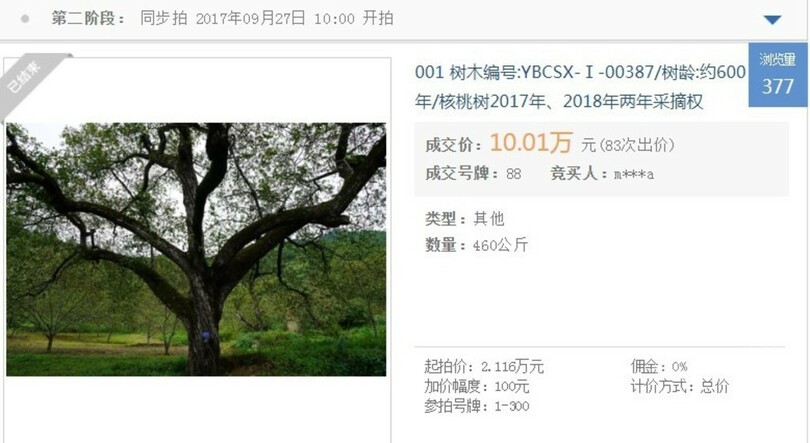This screenshot has width=810, height=443.
Task: Click the 计价方式 总价 text
Action: (x=679, y=386)
